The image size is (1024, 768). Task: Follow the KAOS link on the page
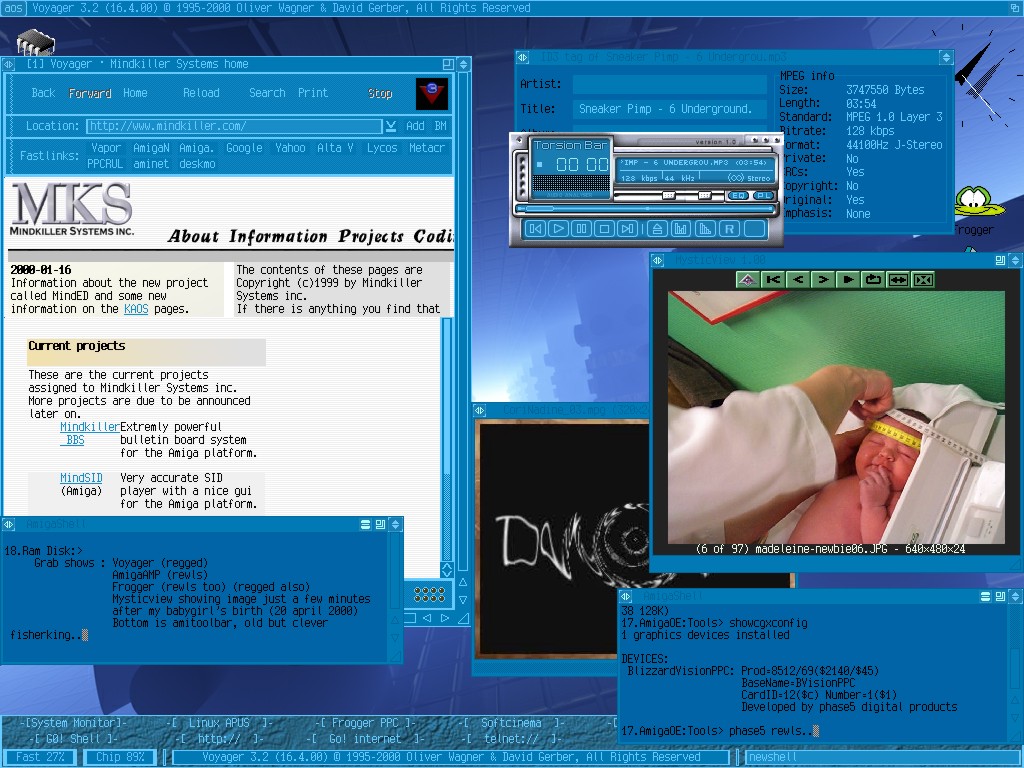click(x=136, y=309)
